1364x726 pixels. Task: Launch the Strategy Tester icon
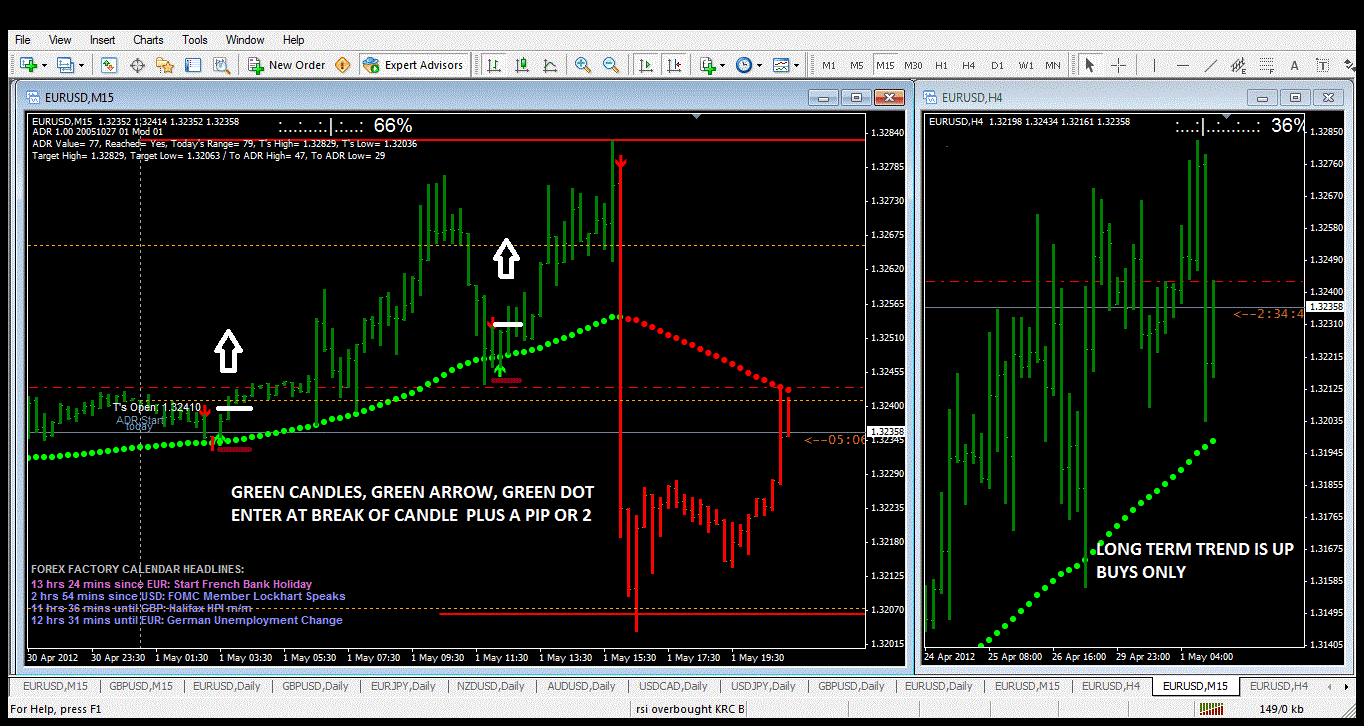pyautogui.click(x=221, y=65)
